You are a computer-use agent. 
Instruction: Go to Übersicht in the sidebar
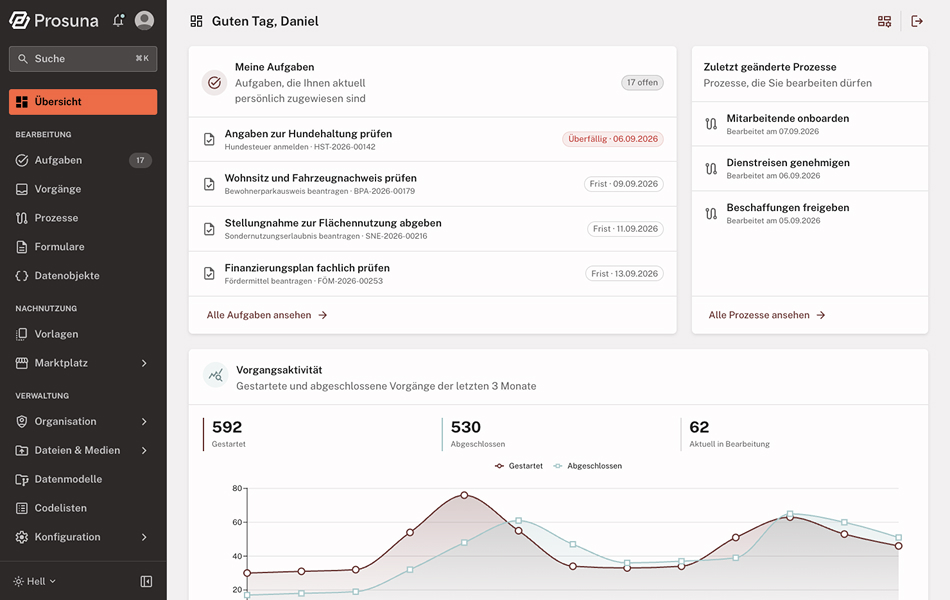click(83, 102)
